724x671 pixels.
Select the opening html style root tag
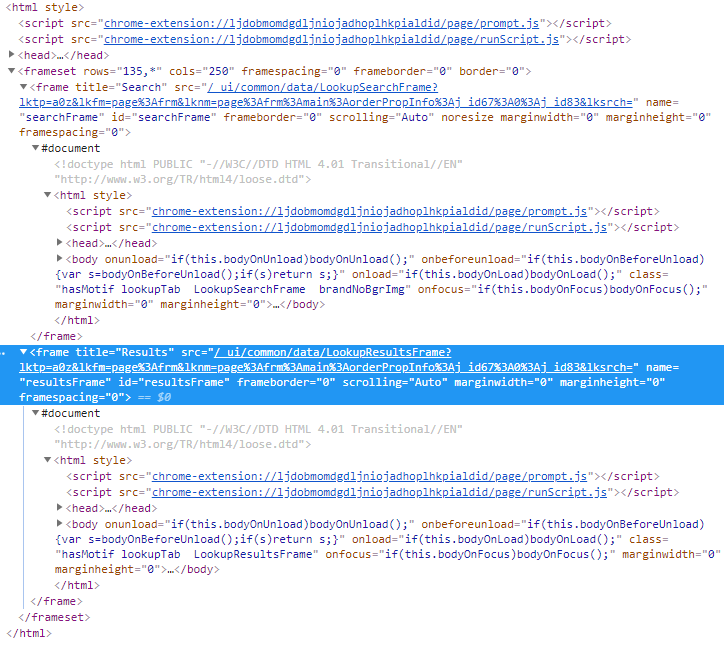(45, 7)
